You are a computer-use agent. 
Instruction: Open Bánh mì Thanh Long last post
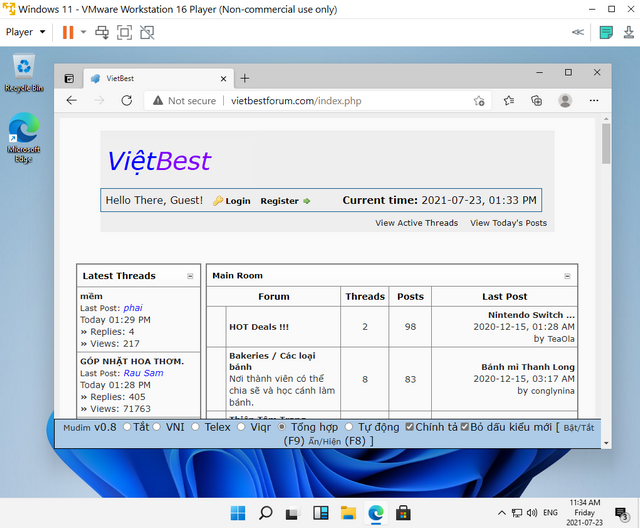[528, 367]
